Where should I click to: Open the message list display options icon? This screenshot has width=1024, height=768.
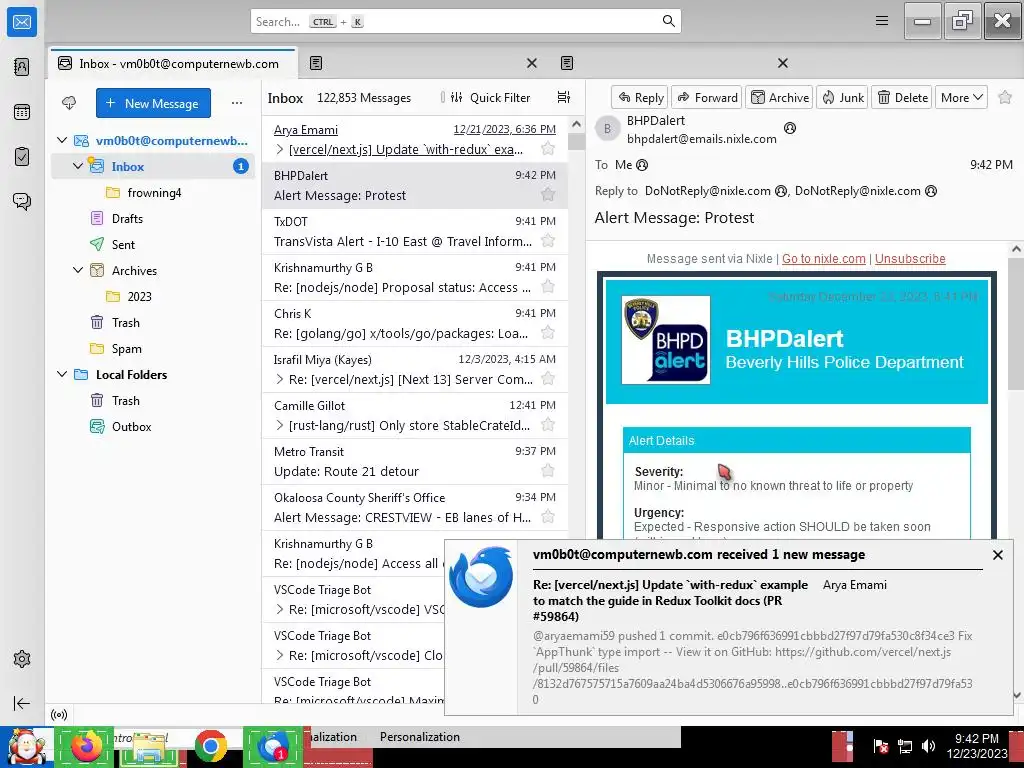(x=564, y=97)
